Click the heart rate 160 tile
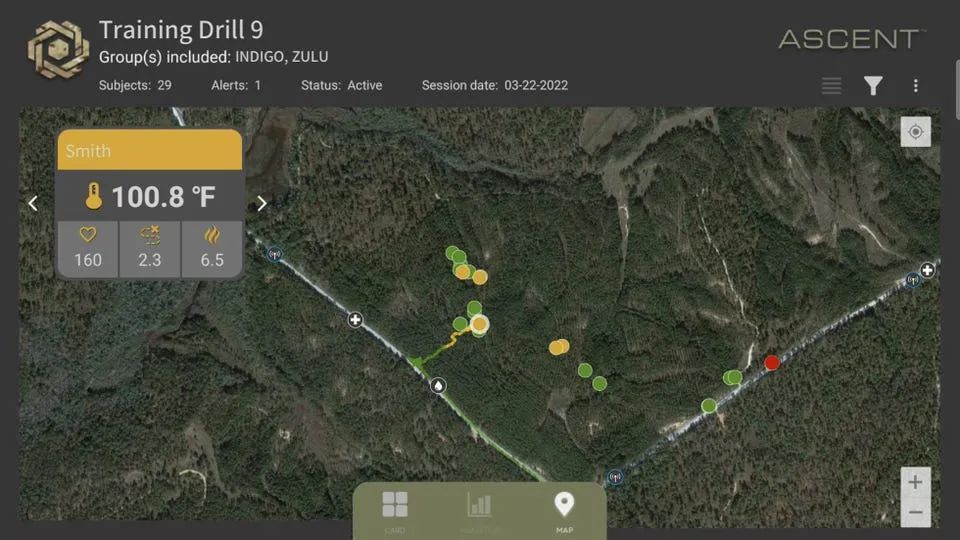The height and width of the screenshot is (540, 960). tap(88, 249)
